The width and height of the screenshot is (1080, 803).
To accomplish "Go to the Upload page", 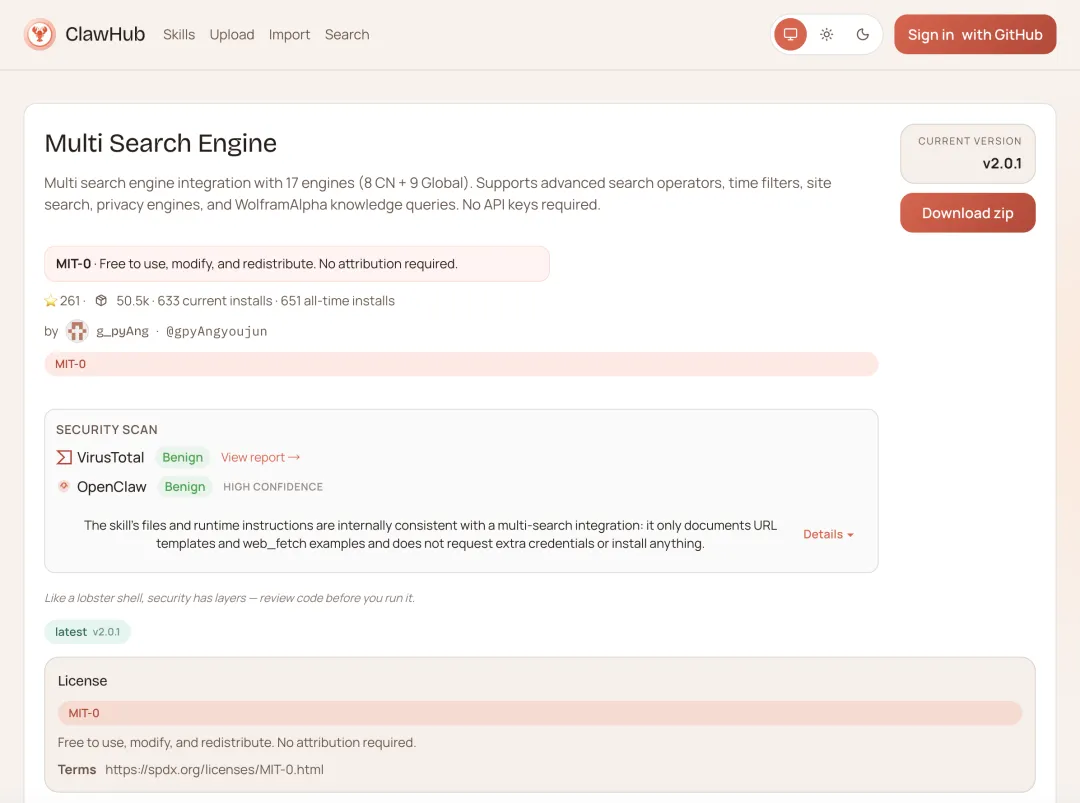I will (232, 35).
